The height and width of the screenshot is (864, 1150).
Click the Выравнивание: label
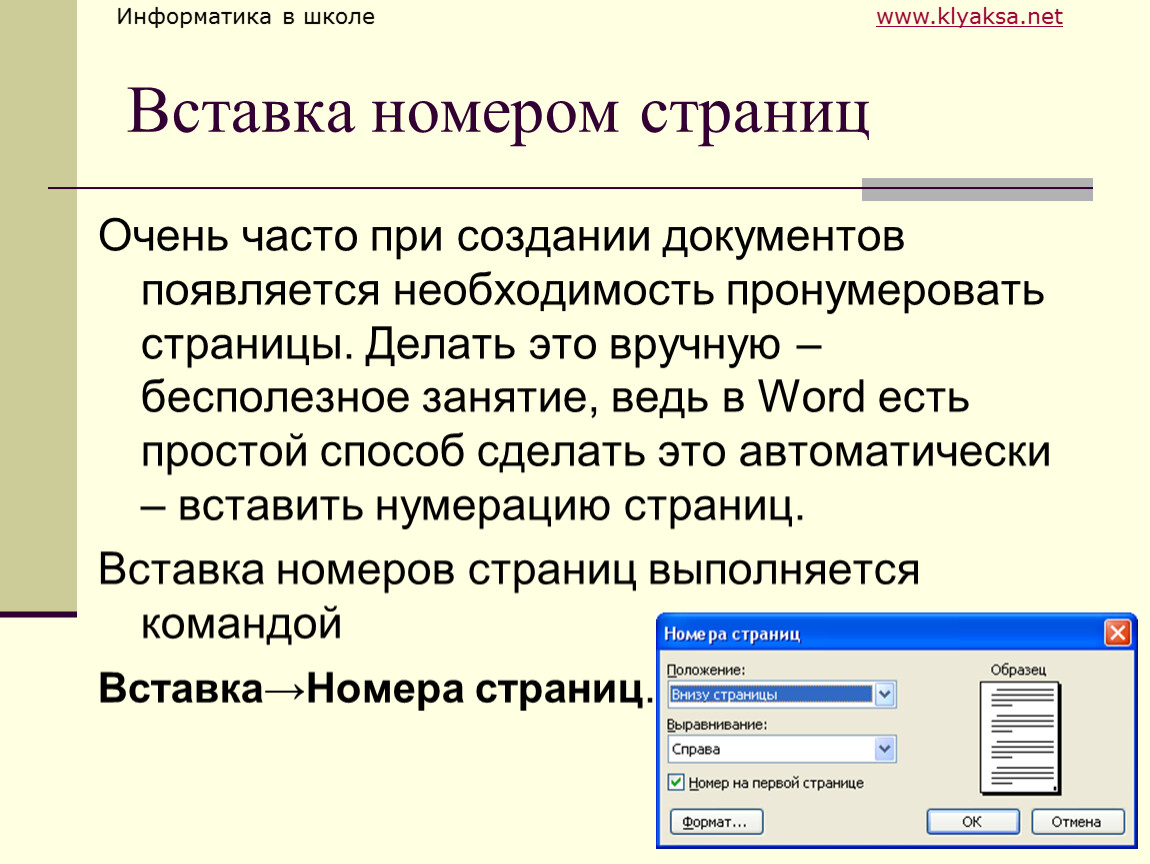(x=717, y=725)
